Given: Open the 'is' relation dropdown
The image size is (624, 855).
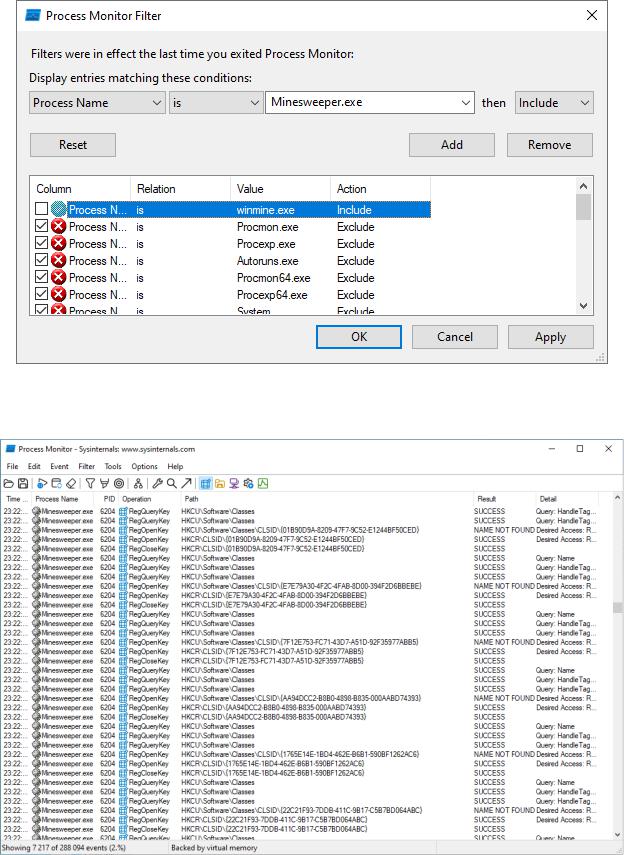Looking at the screenshot, I should click(x=217, y=103).
